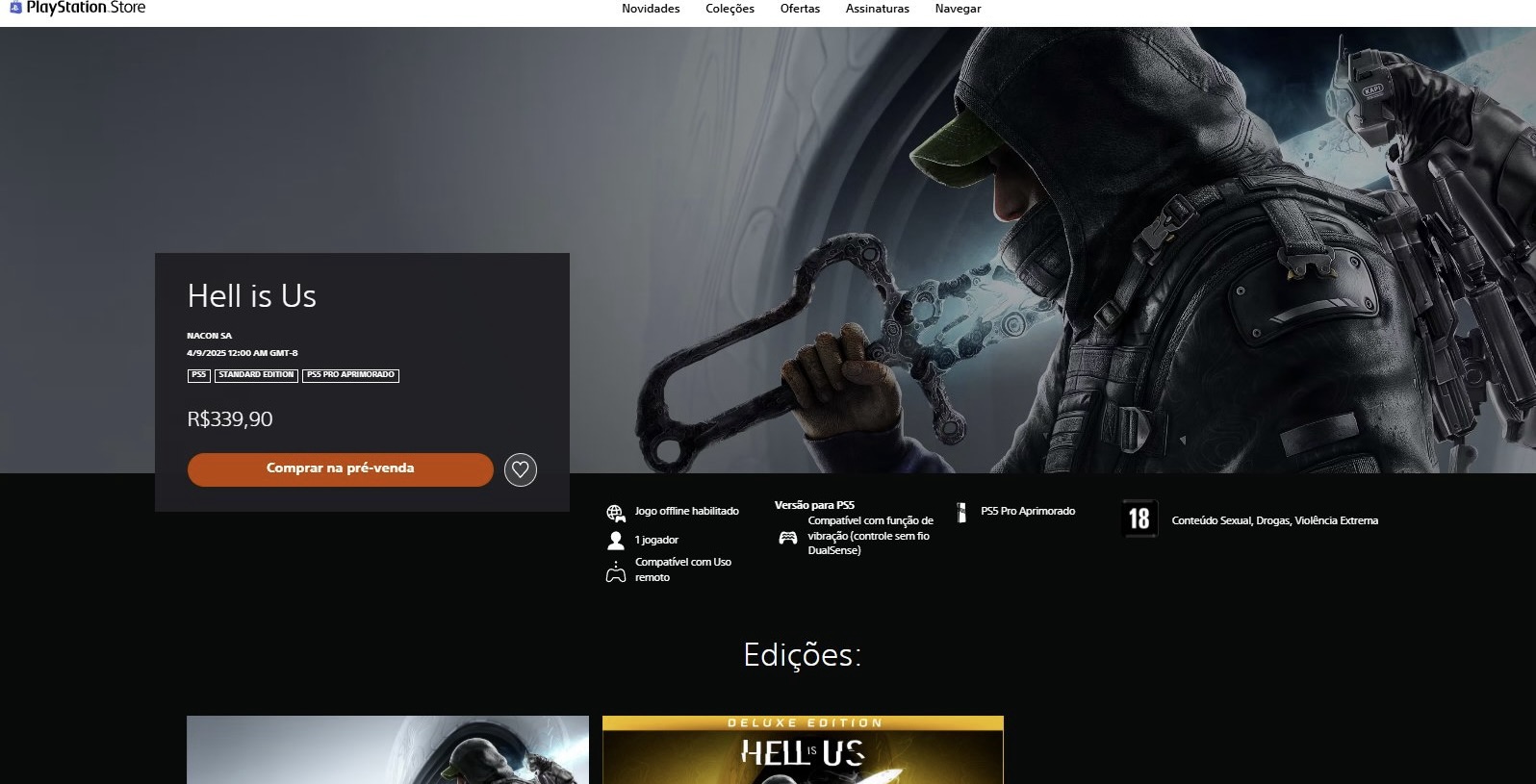Click the Edições heading
1536x784 pixels.
point(803,655)
